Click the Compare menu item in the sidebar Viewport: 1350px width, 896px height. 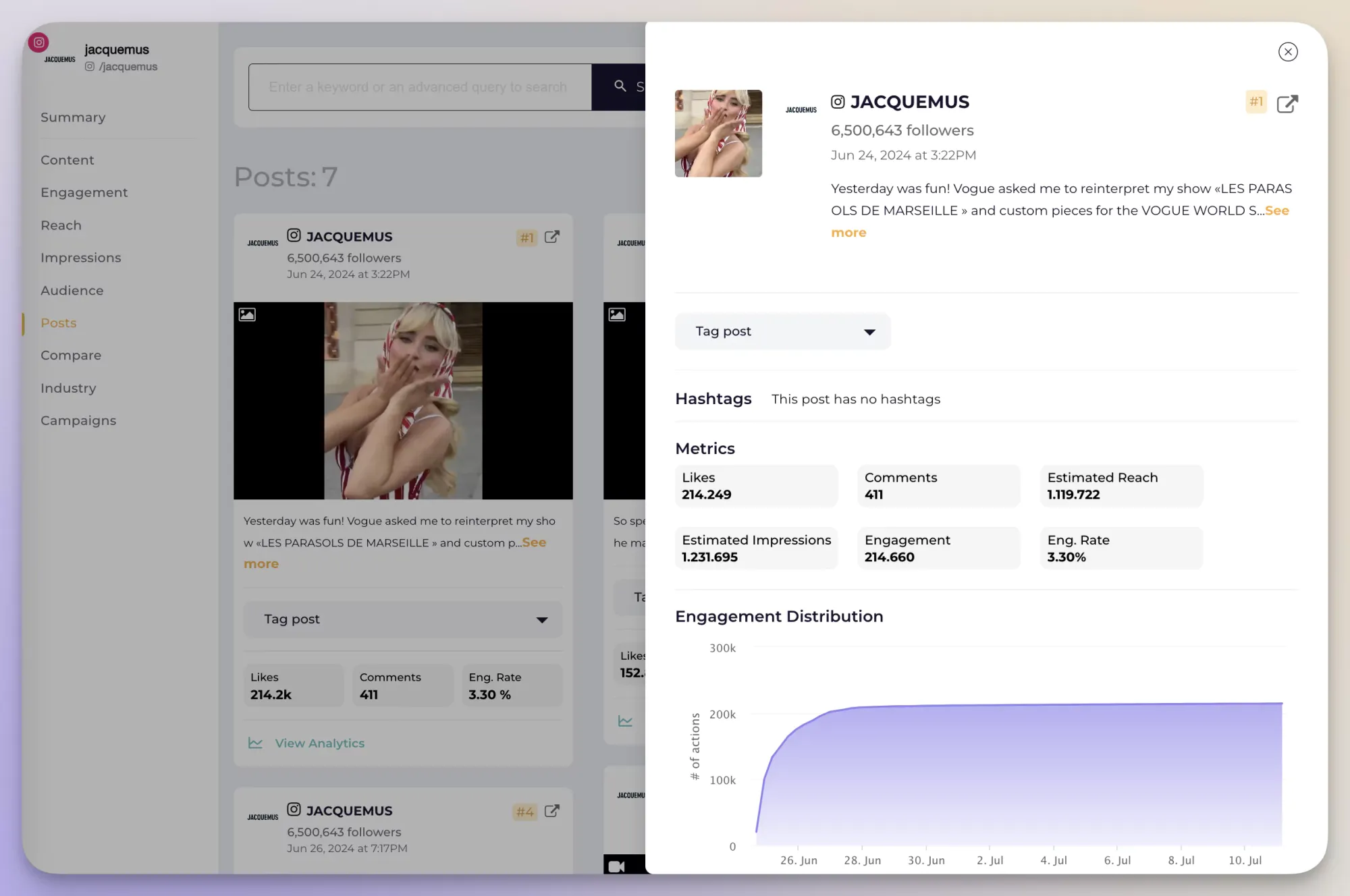pyautogui.click(x=70, y=355)
